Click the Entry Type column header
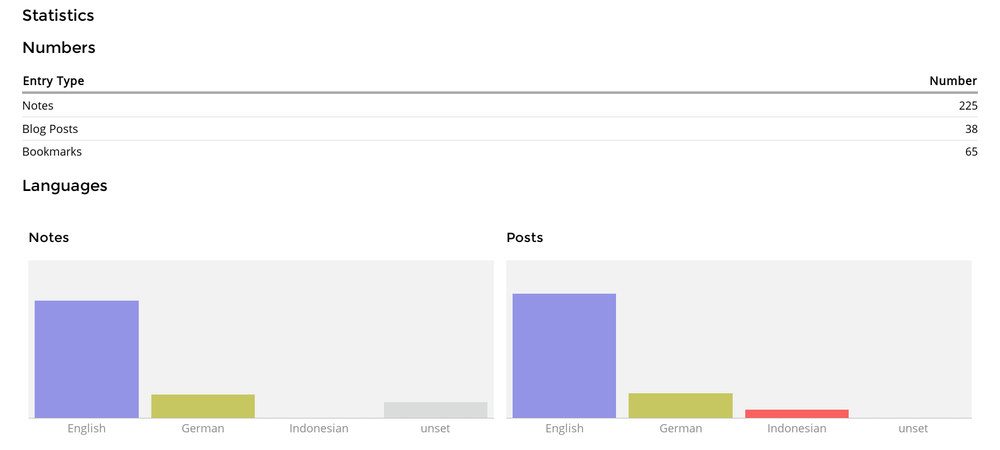Viewport: 1000px width, 450px height. coord(53,81)
